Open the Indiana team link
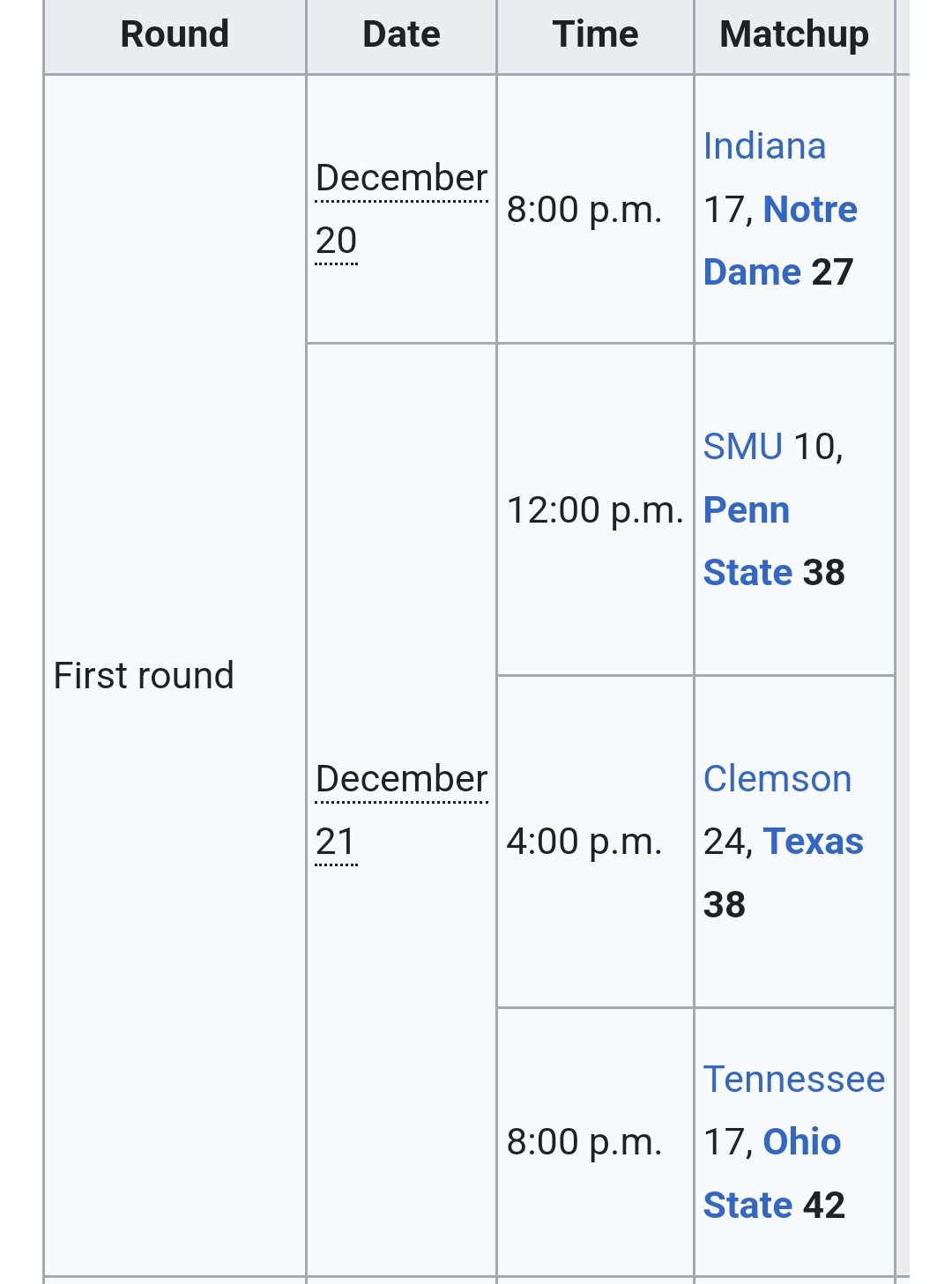The width and height of the screenshot is (952, 1284). pyautogui.click(x=764, y=146)
